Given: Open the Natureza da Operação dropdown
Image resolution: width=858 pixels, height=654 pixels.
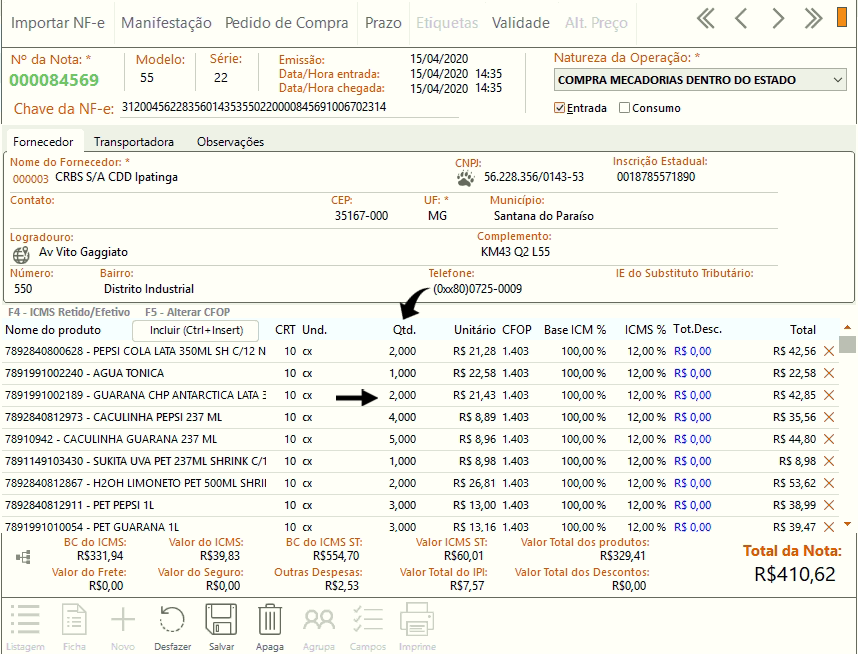Looking at the screenshot, I should 700,80.
